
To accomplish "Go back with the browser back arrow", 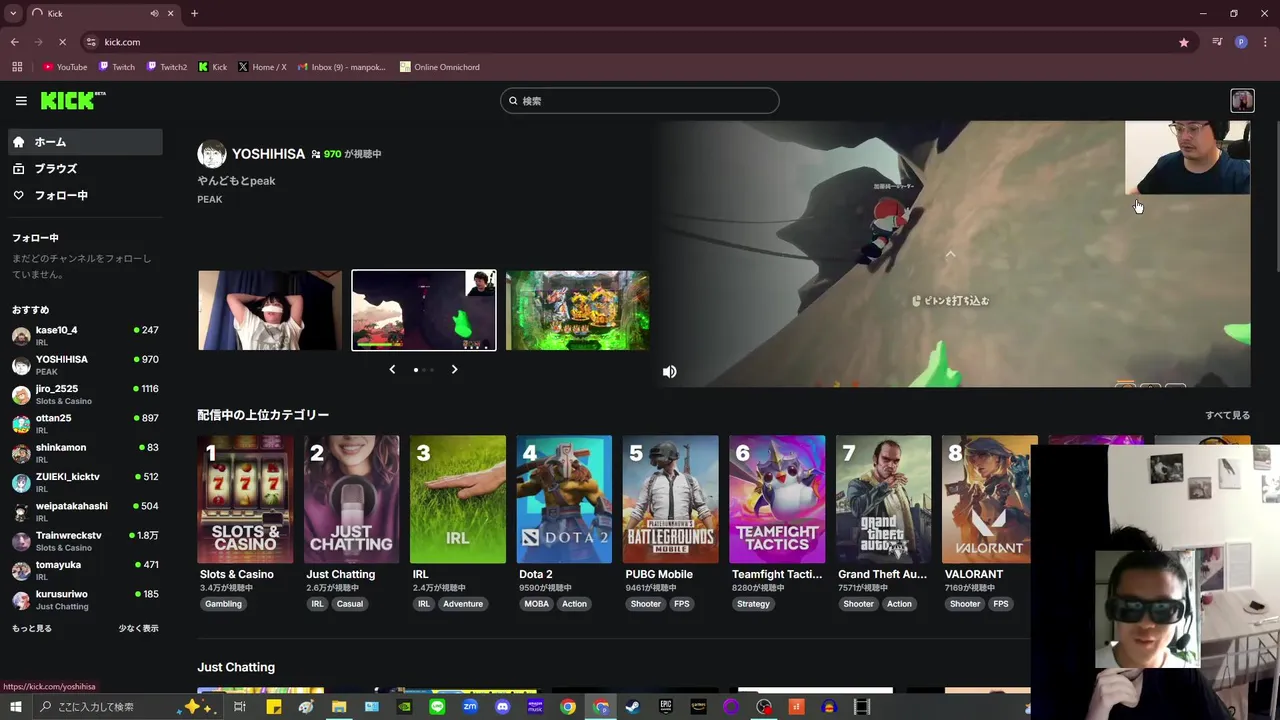I will (x=15, y=42).
